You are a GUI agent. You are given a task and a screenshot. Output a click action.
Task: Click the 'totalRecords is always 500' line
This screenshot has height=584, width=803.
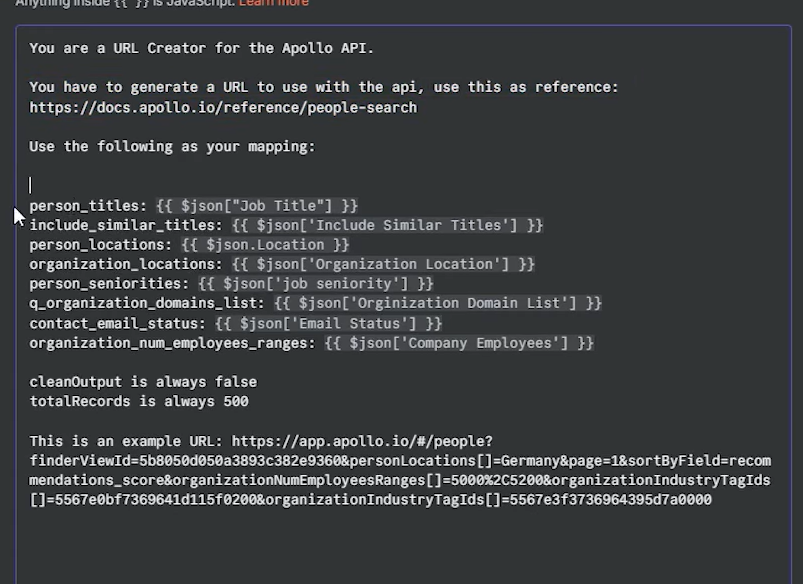[x=139, y=401]
